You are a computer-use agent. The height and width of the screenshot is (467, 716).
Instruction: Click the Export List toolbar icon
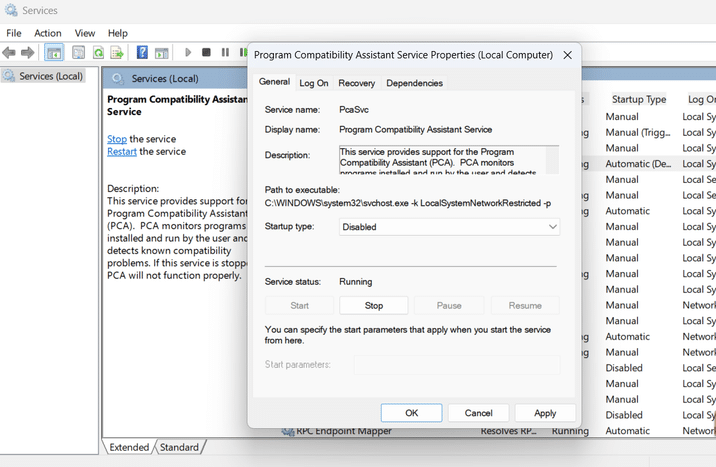(117, 53)
